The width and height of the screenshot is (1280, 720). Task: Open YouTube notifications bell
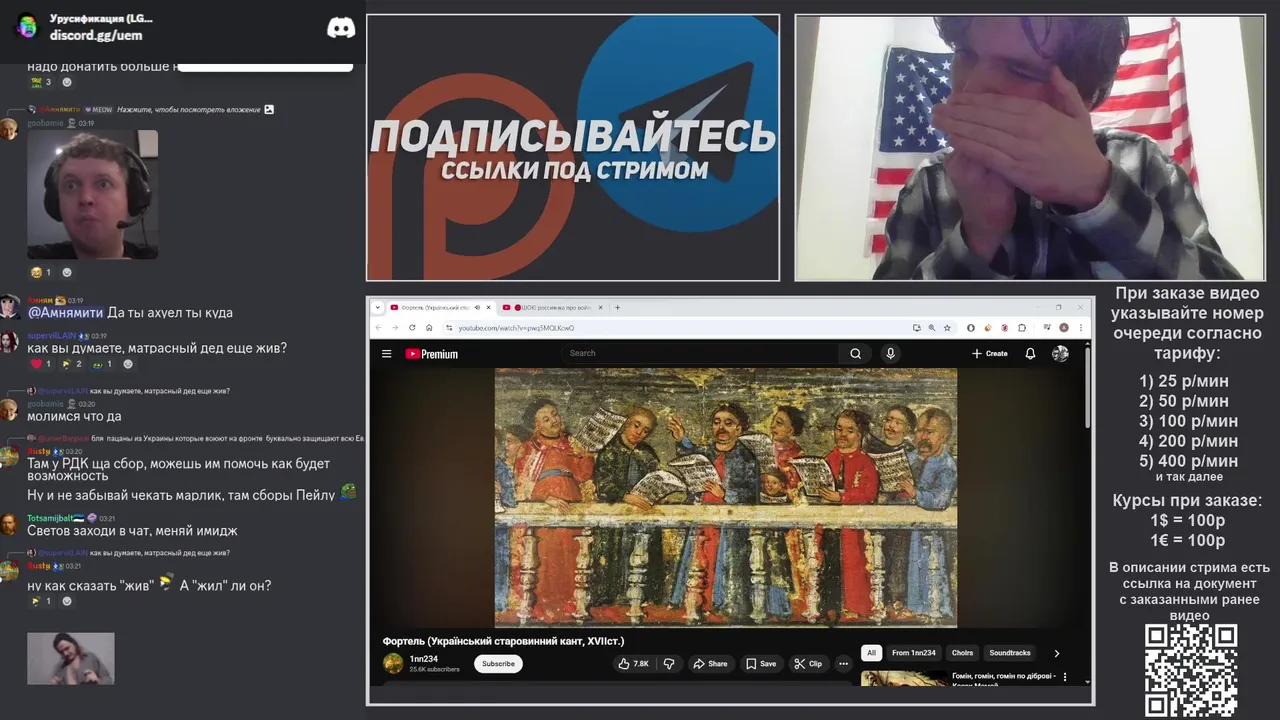[x=1030, y=353]
